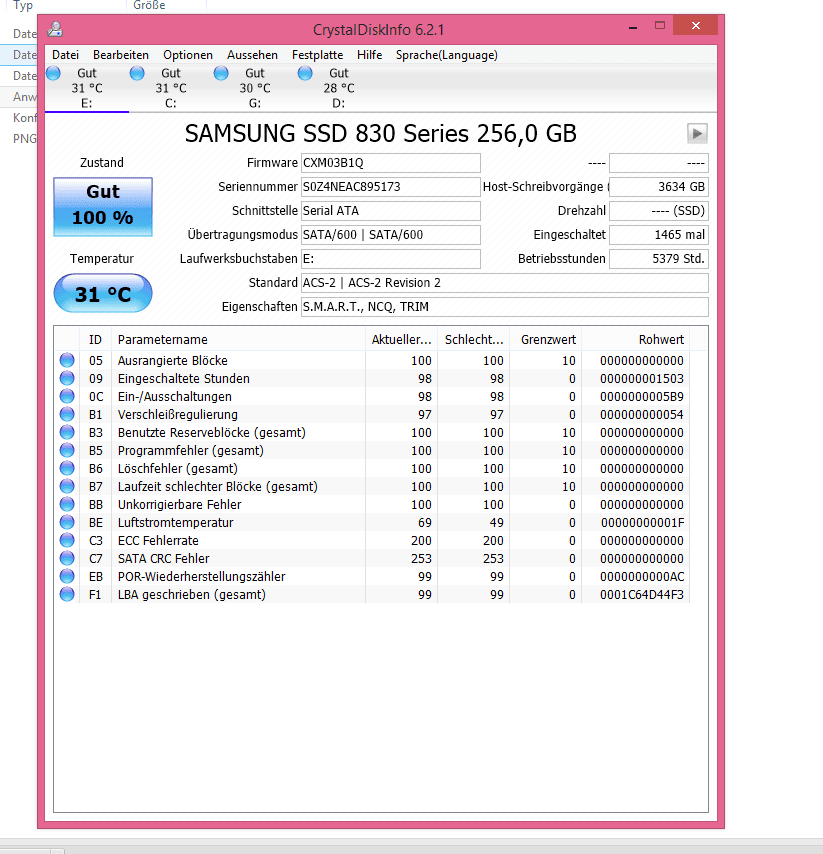Click status icon for SATA CRC Fehler
823x854 pixels.
(x=67, y=558)
